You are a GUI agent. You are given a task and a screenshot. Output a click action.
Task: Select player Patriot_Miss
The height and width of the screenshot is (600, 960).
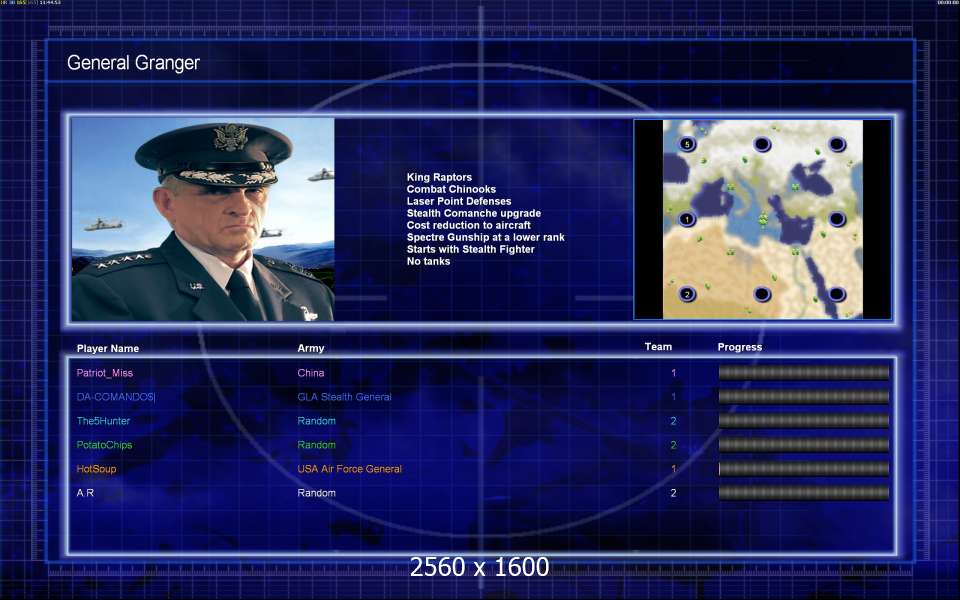(105, 373)
